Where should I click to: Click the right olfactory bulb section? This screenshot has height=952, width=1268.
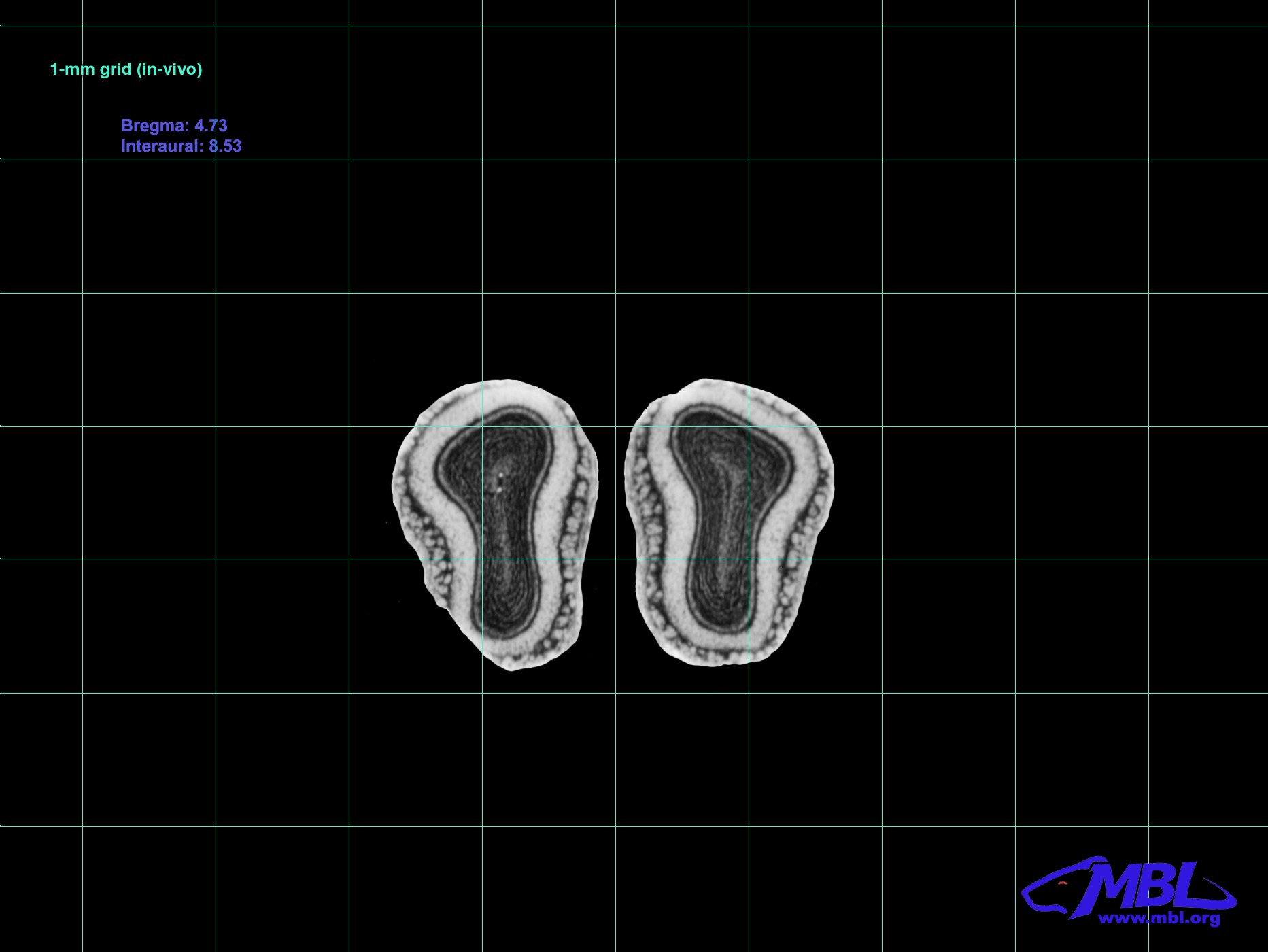tap(729, 522)
